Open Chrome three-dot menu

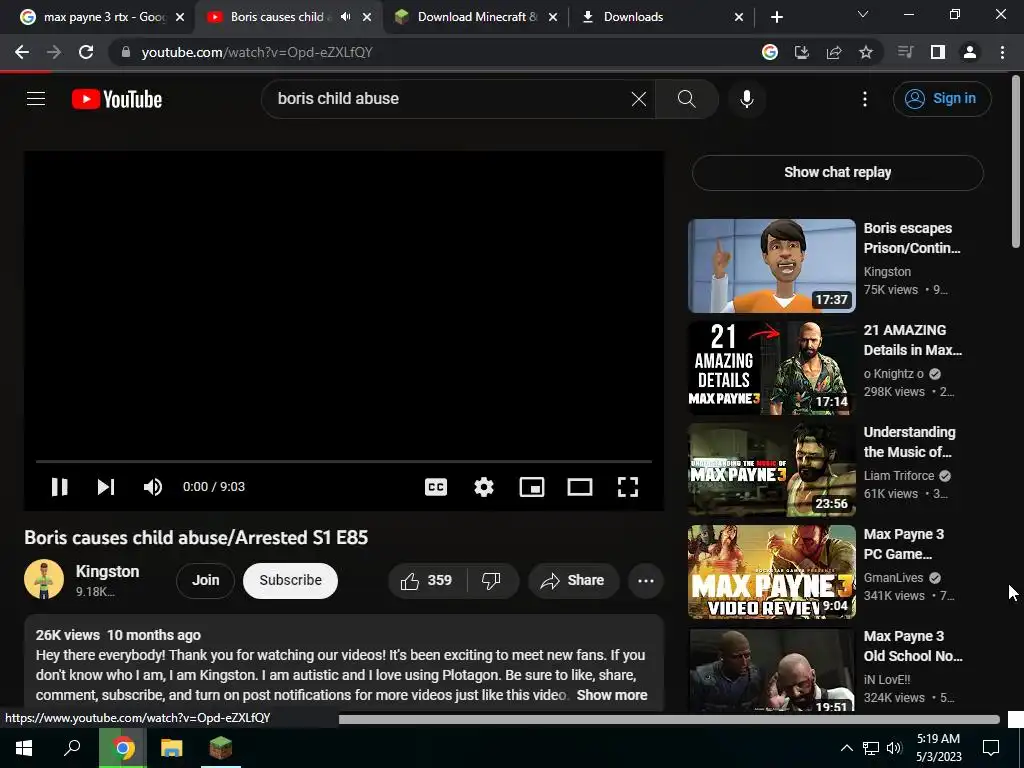tap(1002, 52)
